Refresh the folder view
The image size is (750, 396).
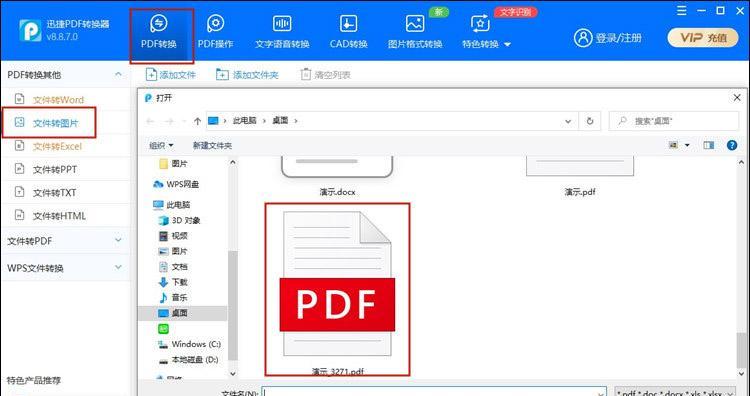pyautogui.click(x=590, y=121)
